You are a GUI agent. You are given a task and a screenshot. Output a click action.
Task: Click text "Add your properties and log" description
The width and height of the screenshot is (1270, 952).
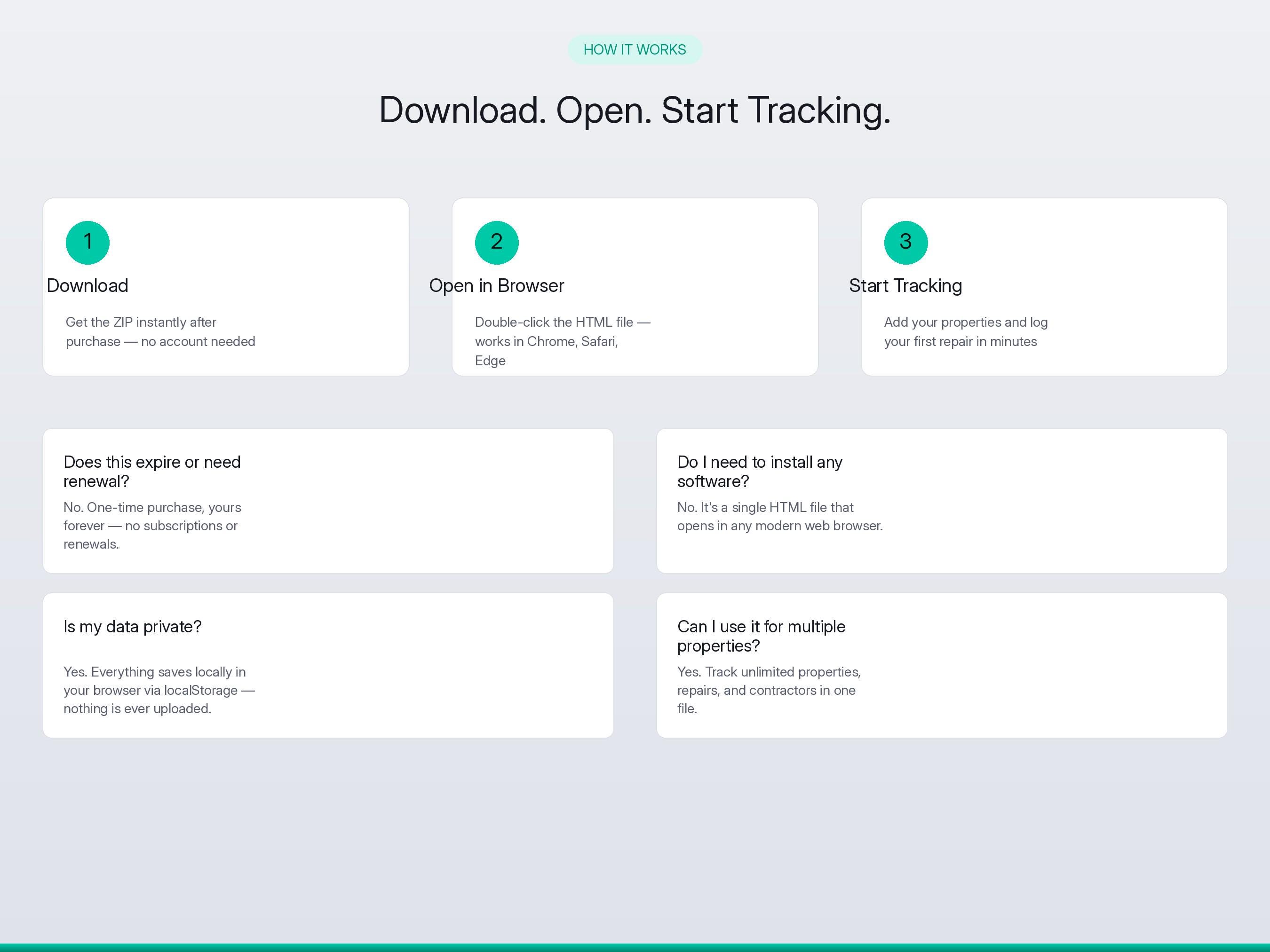pos(966,332)
